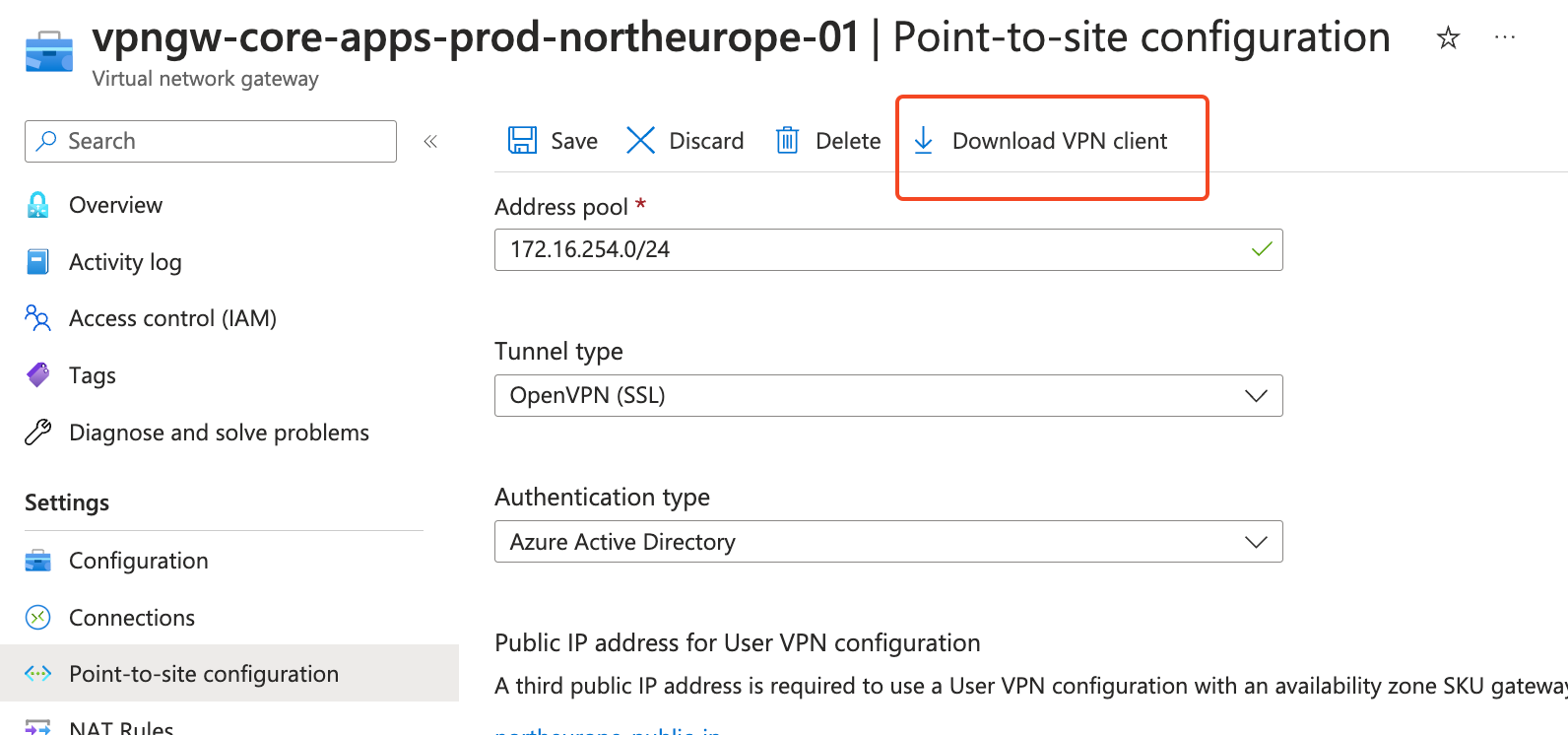Screen dimensions: 1568x735
Task: Click the virtual network gateway resource icon
Action: click(x=48, y=51)
